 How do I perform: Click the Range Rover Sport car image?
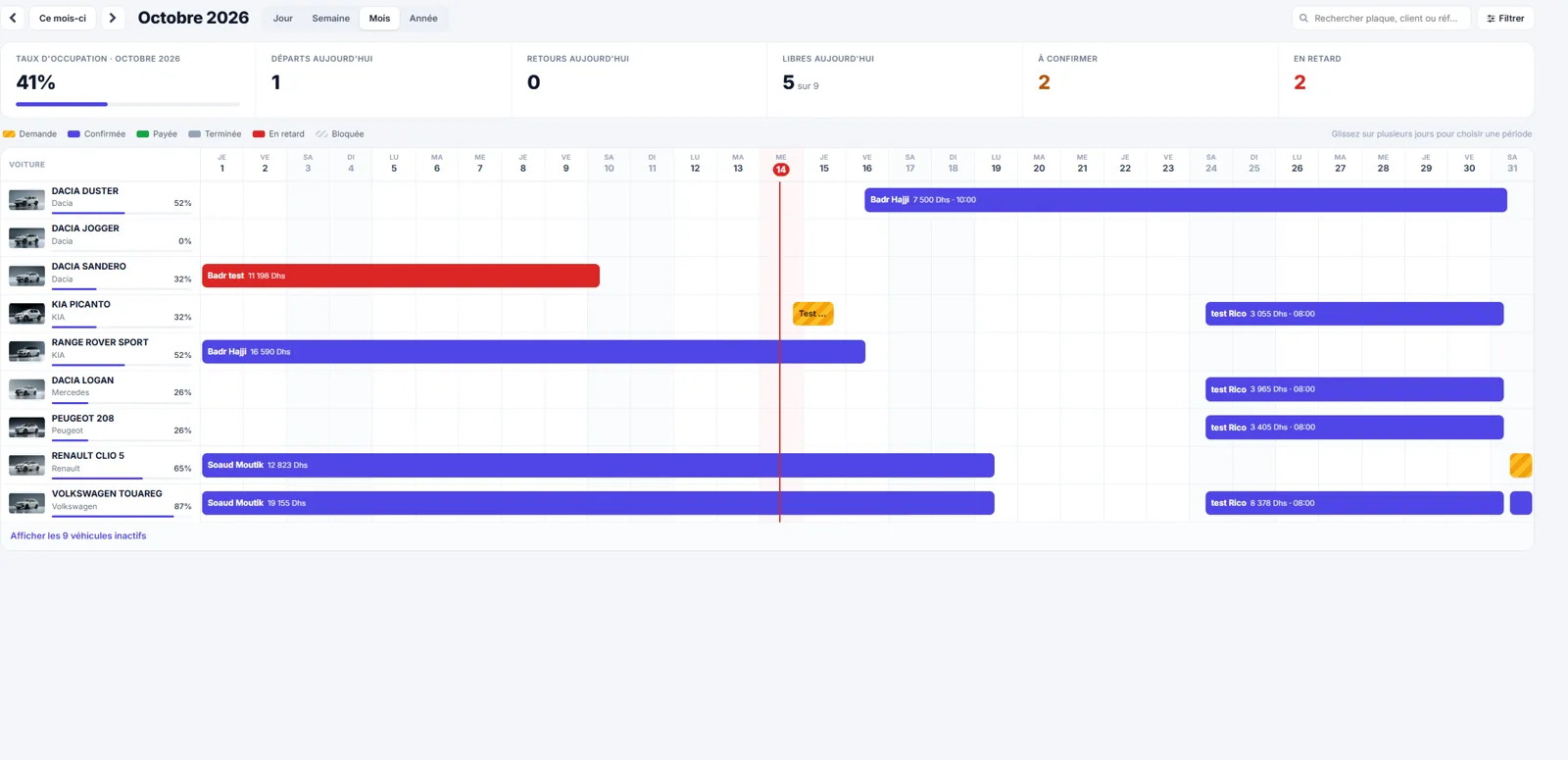pyautogui.click(x=26, y=351)
